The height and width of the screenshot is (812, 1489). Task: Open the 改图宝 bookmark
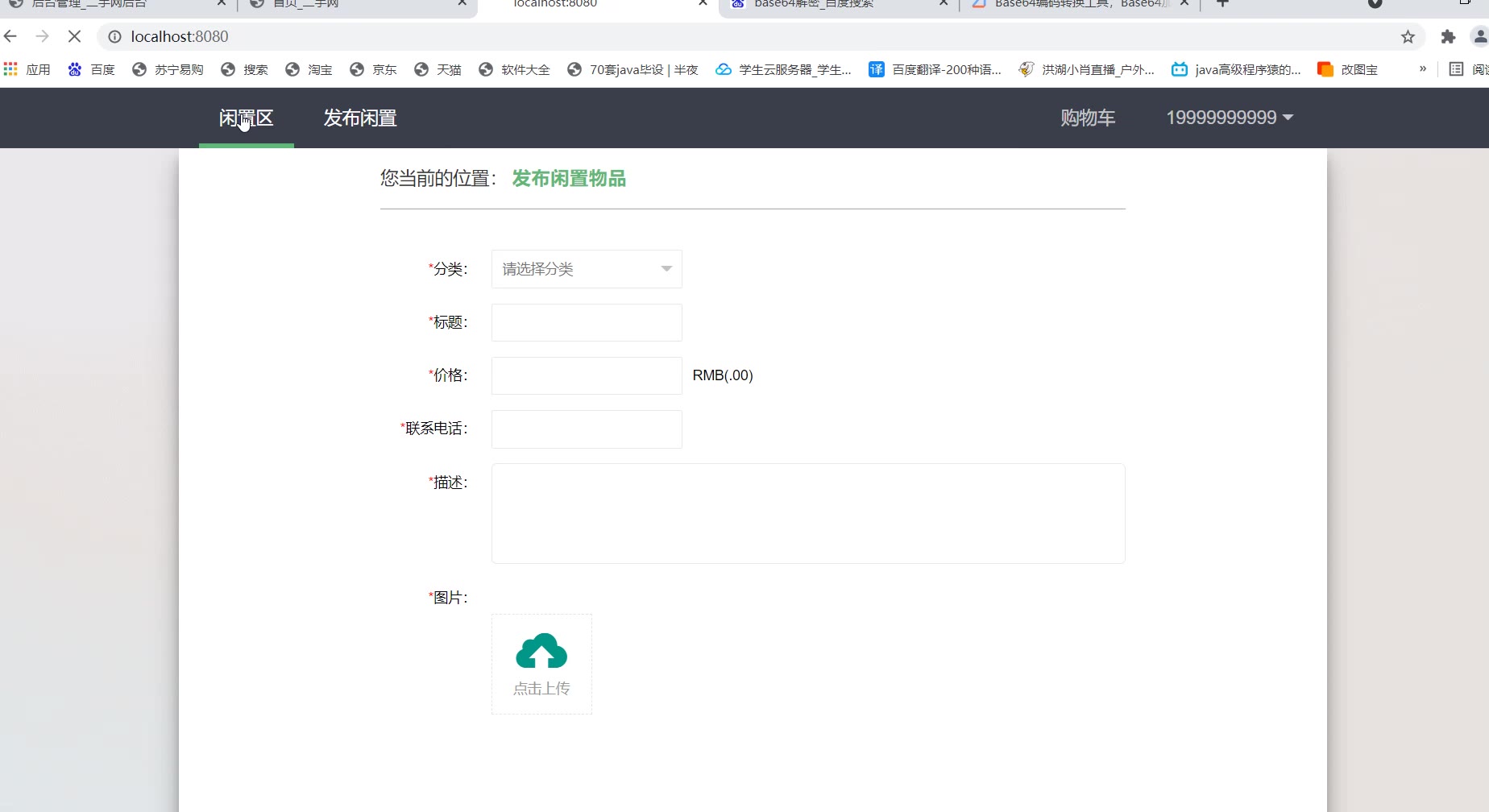pos(1348,69)
